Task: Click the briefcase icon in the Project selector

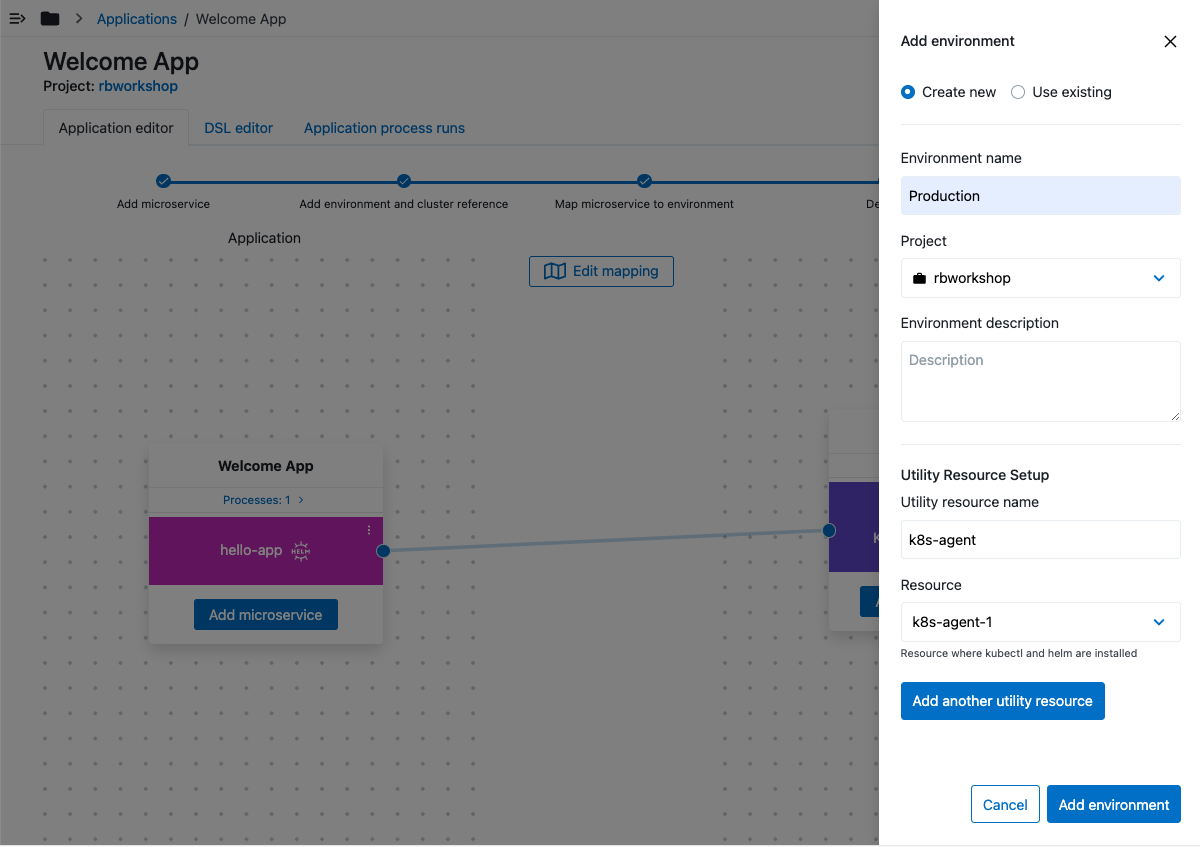Action: (x=920, y=278)
